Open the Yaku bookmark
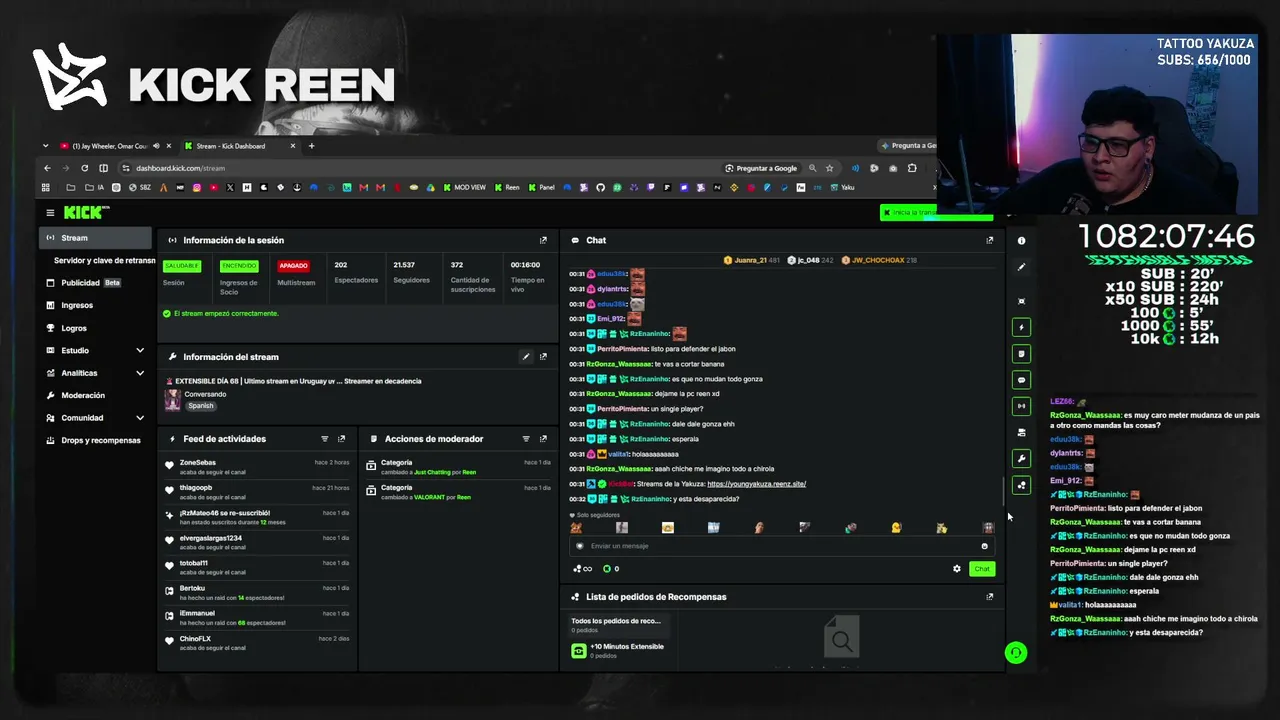The image size is (1280, 720). coord(842,187)
